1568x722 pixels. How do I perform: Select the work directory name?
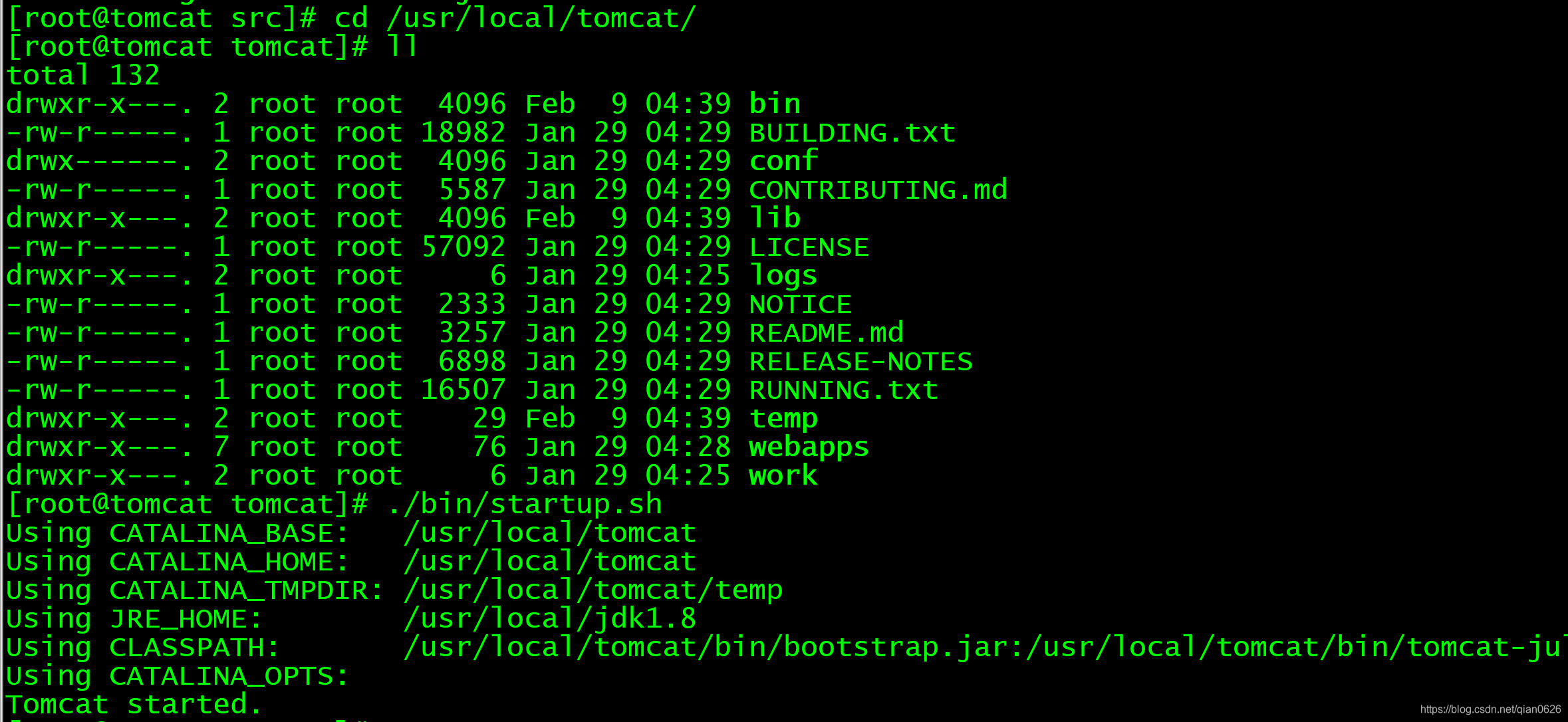tap(783, 475)
